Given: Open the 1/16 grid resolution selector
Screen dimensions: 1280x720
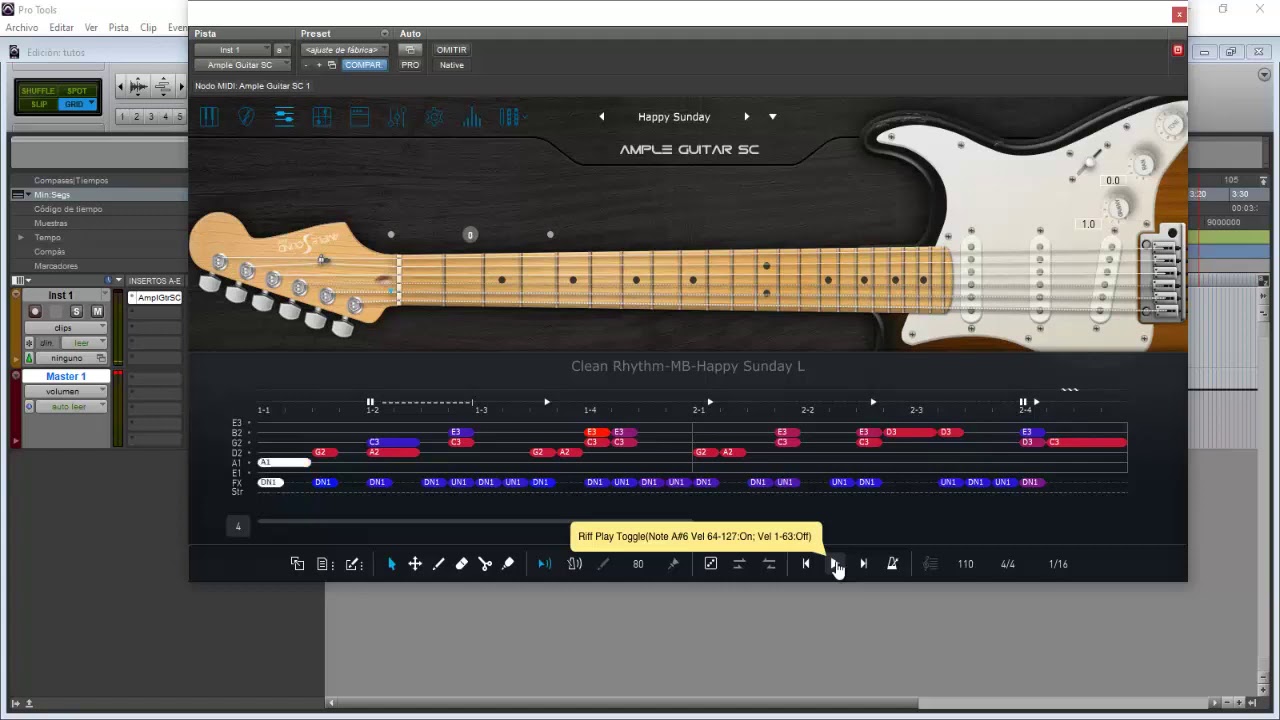Looking at the screenshot, I should point(1058,564).
